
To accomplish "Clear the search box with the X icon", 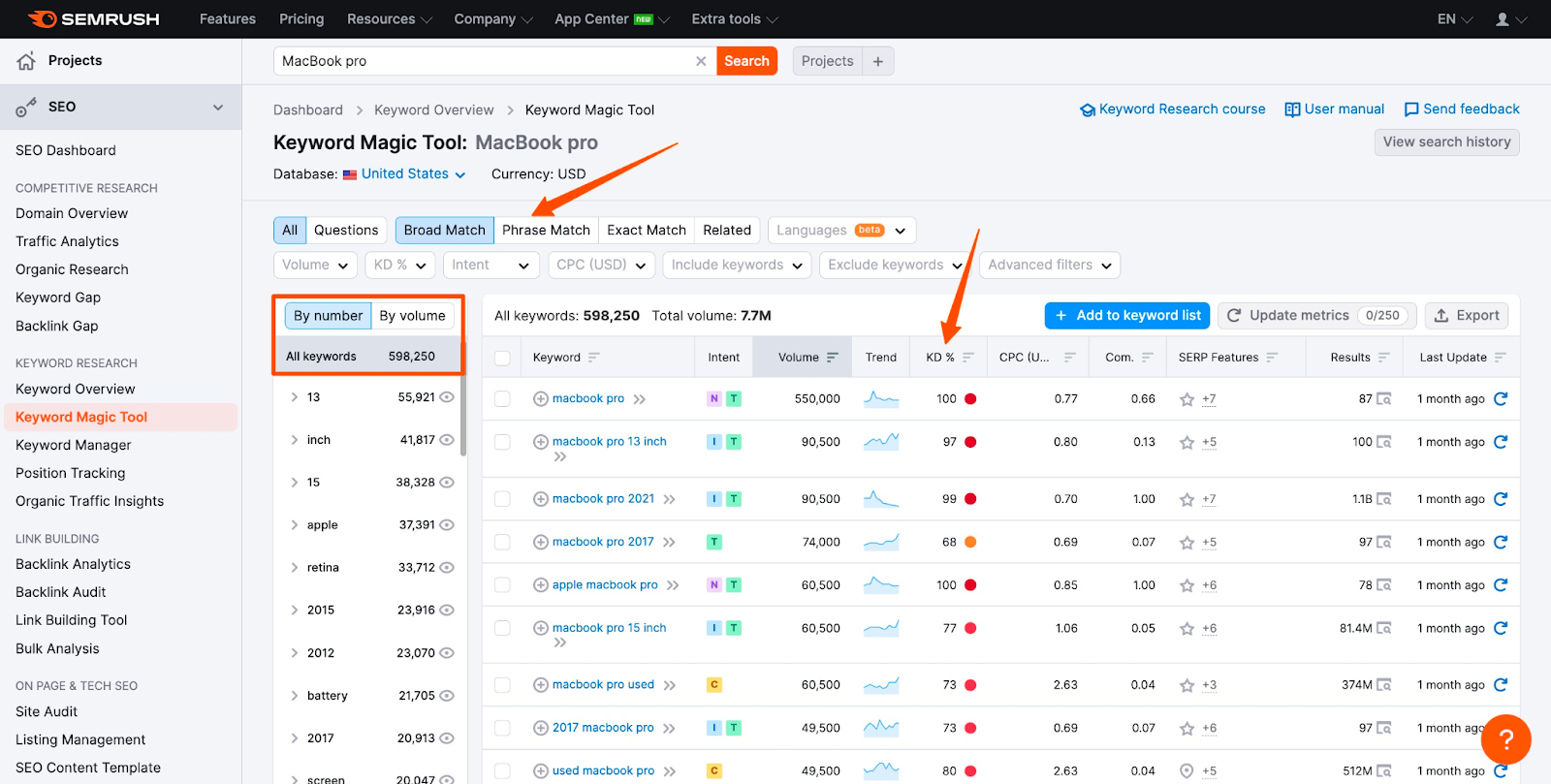I will (701, 61).
